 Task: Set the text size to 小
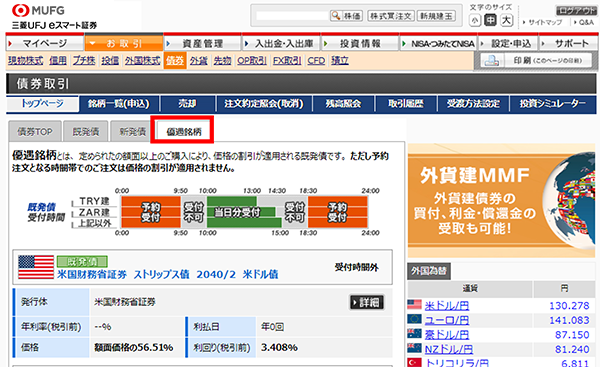tap(474, 20)
